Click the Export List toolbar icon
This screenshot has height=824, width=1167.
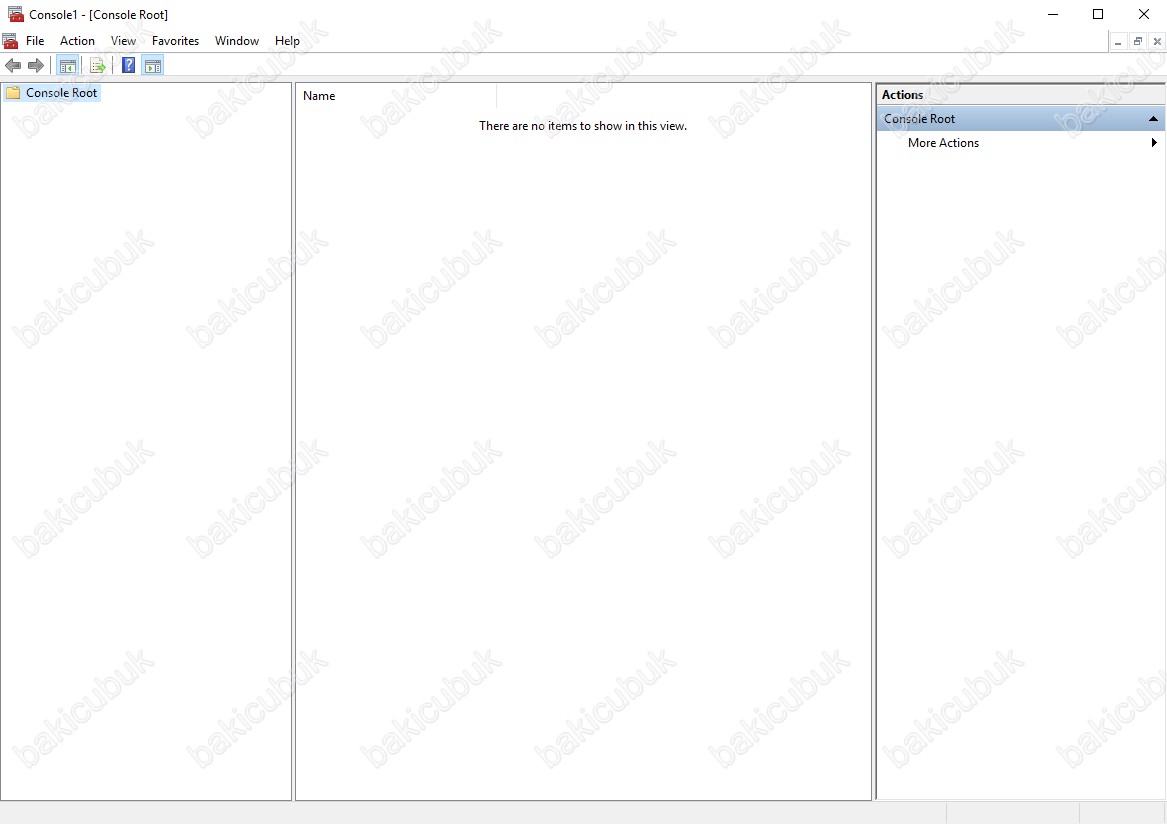point(97,66)
